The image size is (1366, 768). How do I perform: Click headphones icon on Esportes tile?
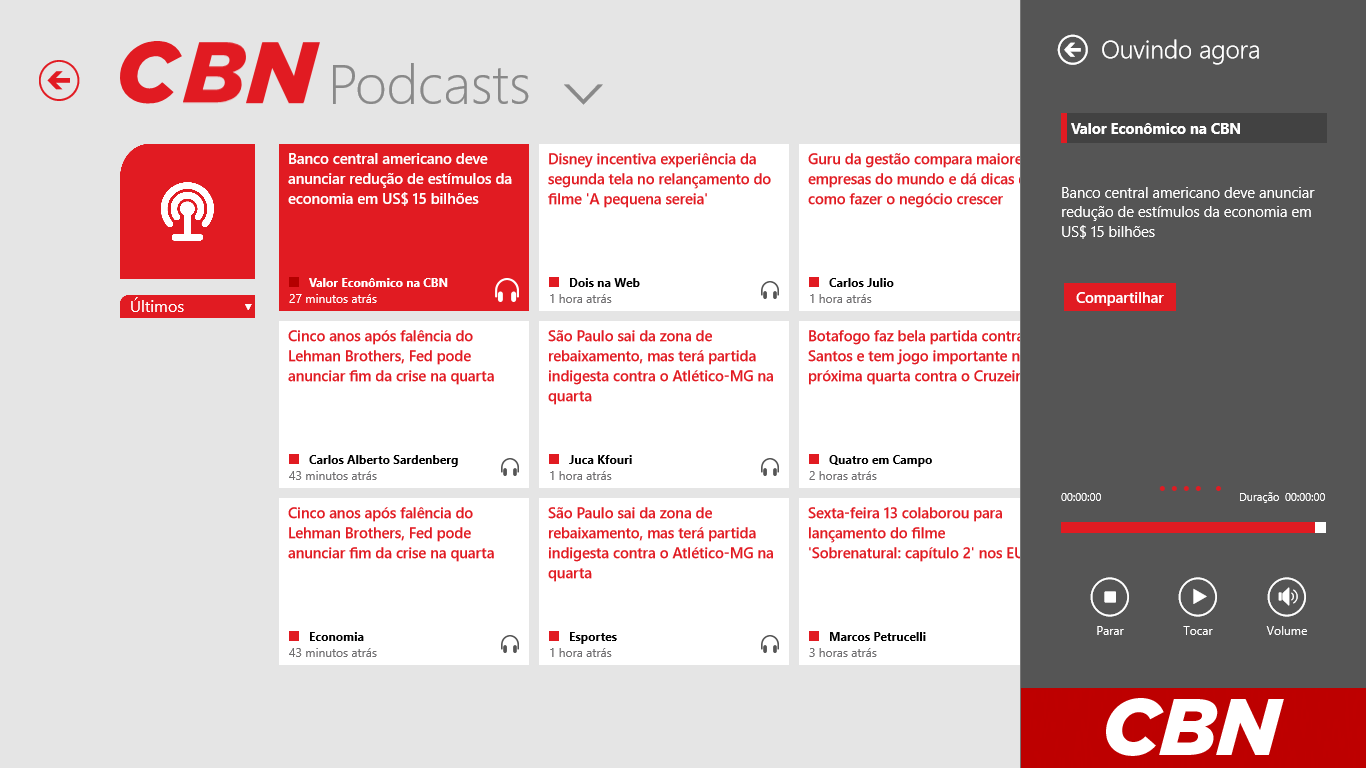pos(769,644)
